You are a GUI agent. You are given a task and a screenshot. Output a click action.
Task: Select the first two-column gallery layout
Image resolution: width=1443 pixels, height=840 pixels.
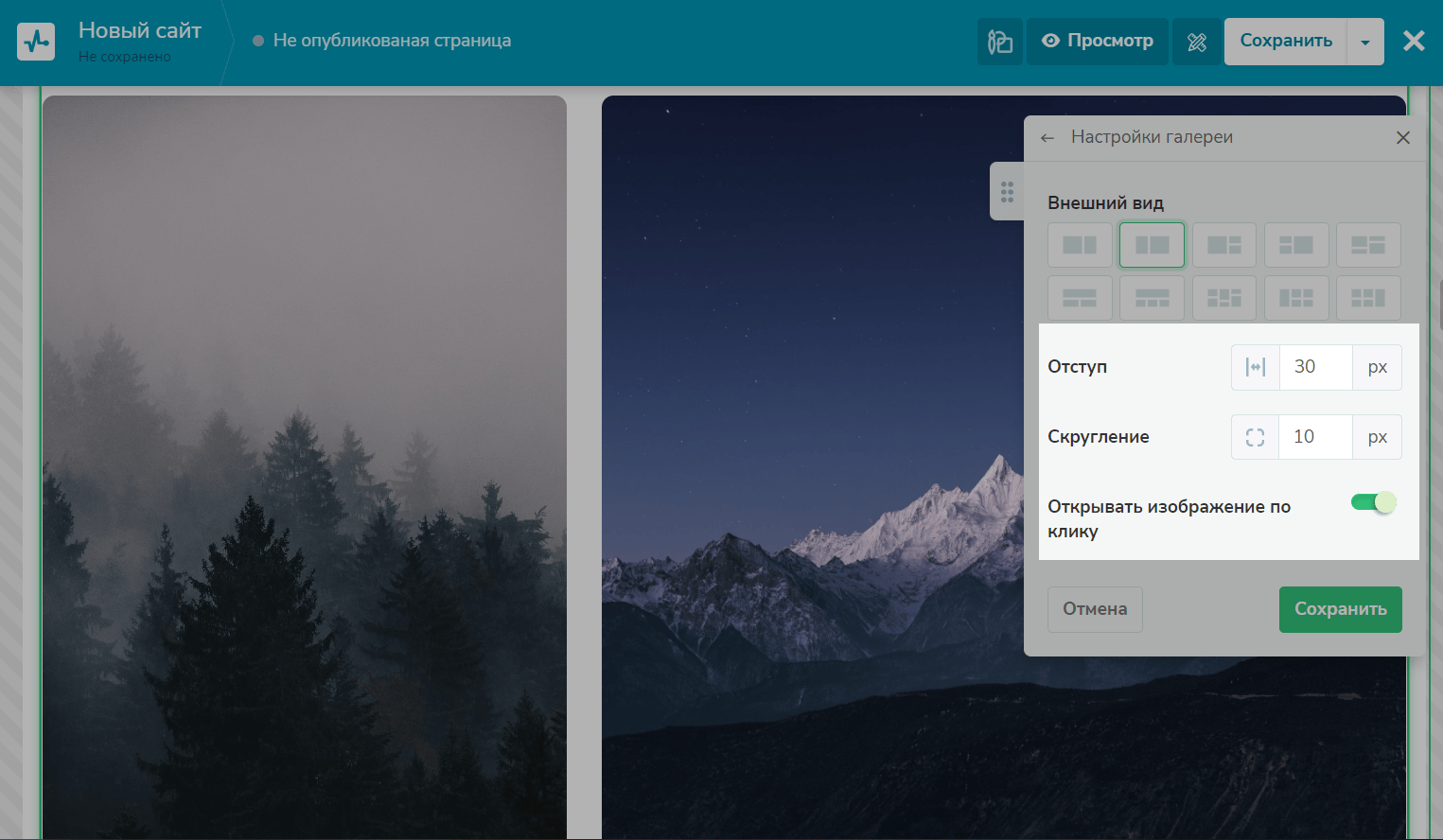pos(1080,245)
